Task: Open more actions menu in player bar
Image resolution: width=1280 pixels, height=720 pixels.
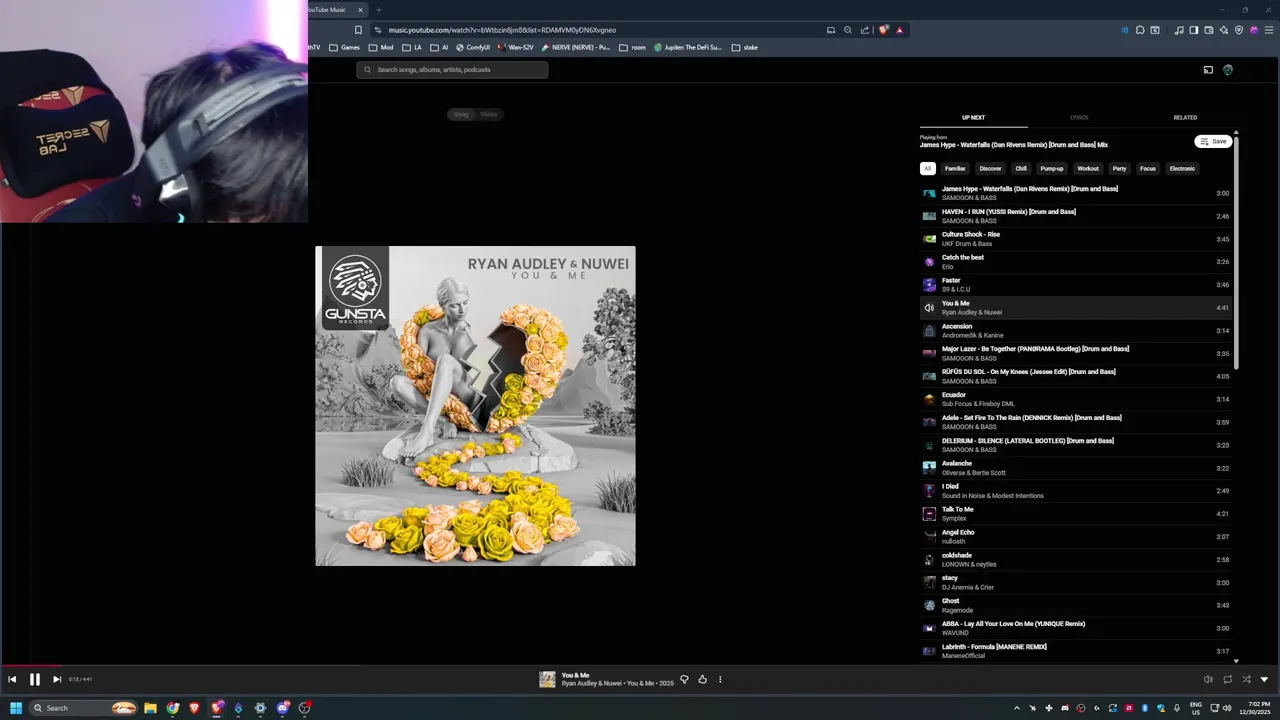Action: [x=720, y=679]
